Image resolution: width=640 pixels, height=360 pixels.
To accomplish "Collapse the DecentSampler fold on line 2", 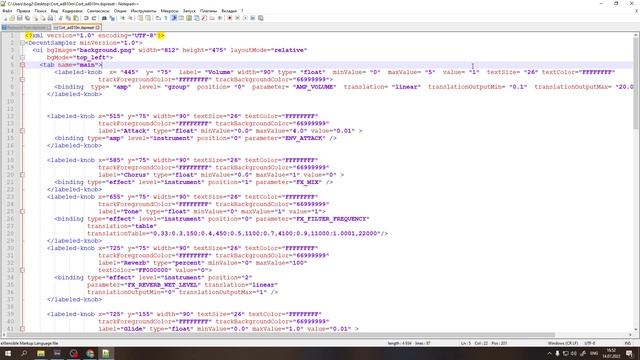I will pos(22,43).
